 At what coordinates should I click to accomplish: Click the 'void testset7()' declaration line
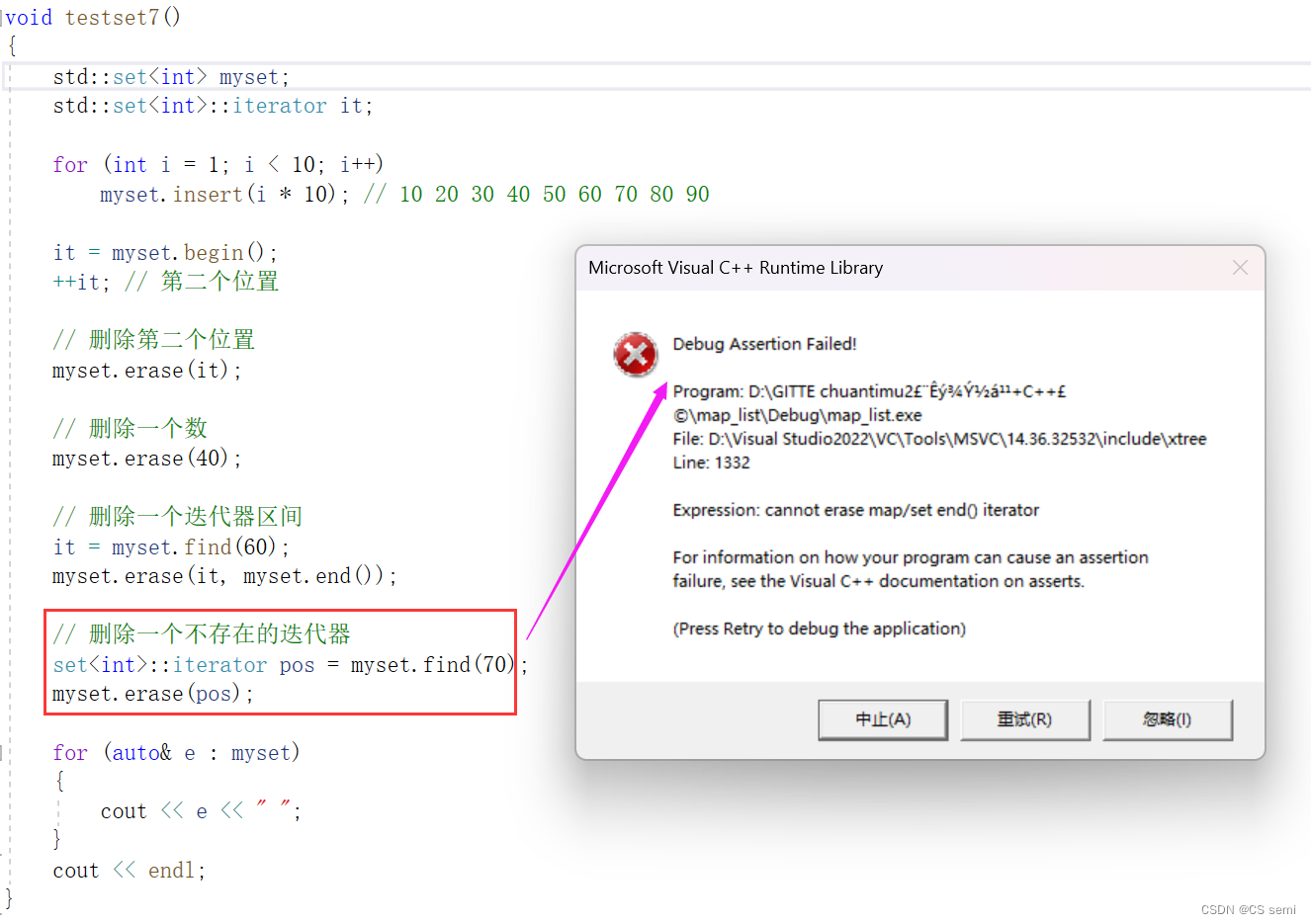[x=93, y=18]
